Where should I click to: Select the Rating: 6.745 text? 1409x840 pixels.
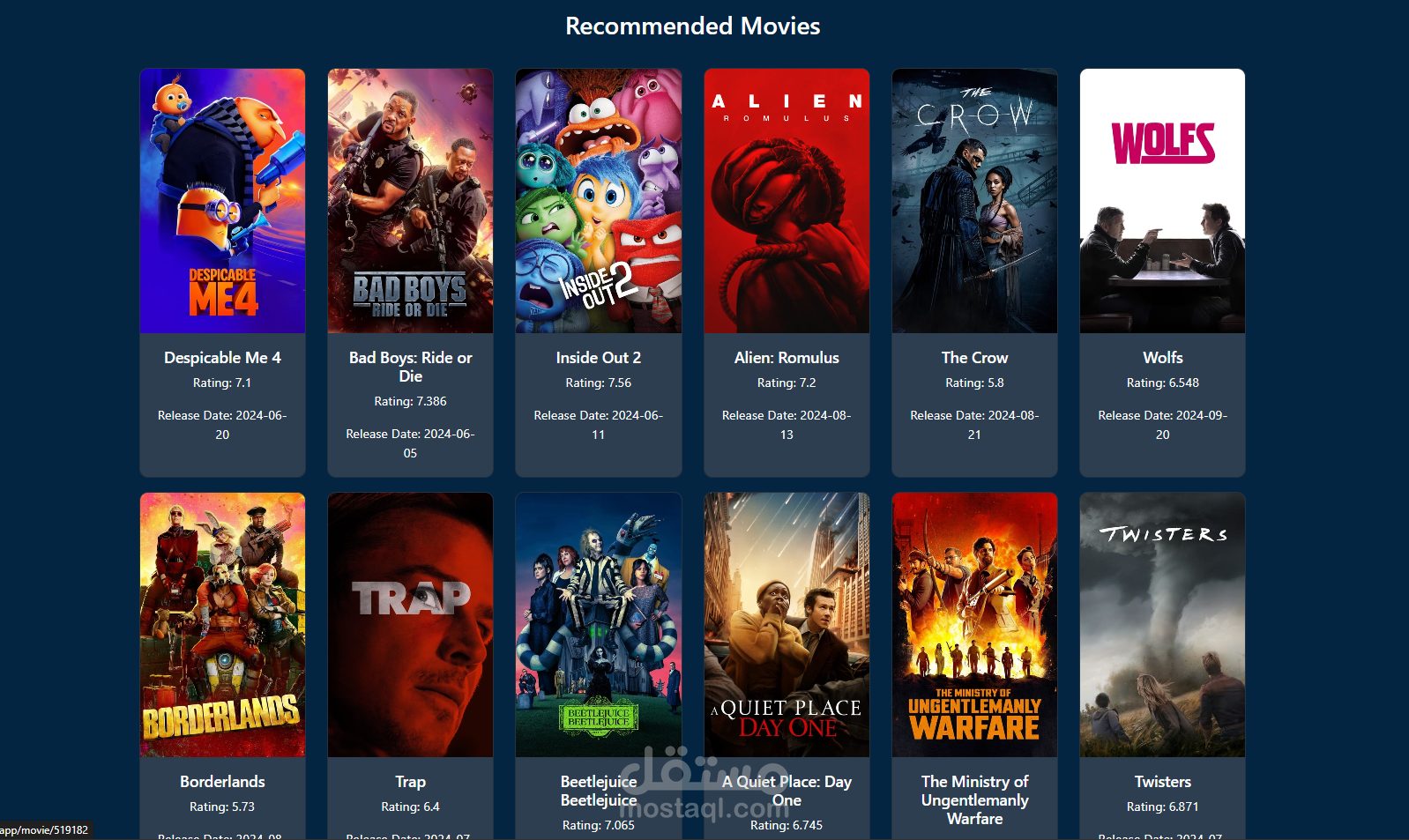[x=787, y=825]
